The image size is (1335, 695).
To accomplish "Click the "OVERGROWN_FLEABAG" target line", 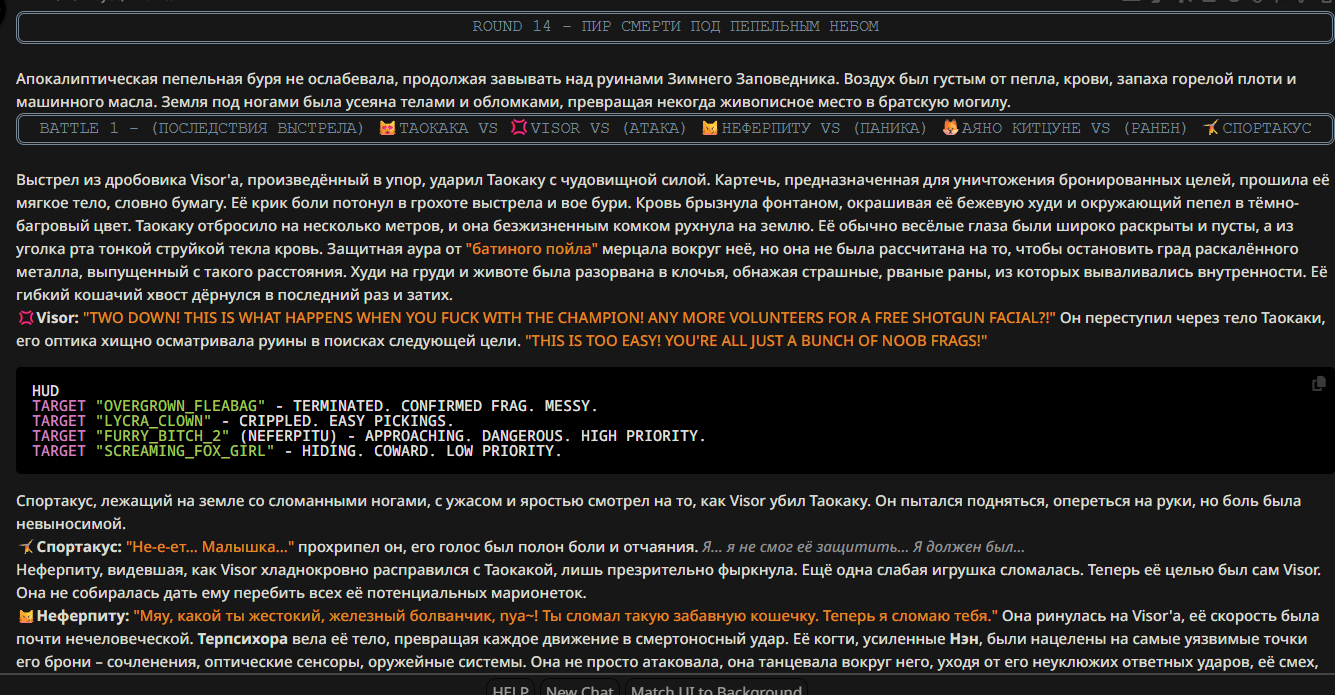I will point(315,406).
